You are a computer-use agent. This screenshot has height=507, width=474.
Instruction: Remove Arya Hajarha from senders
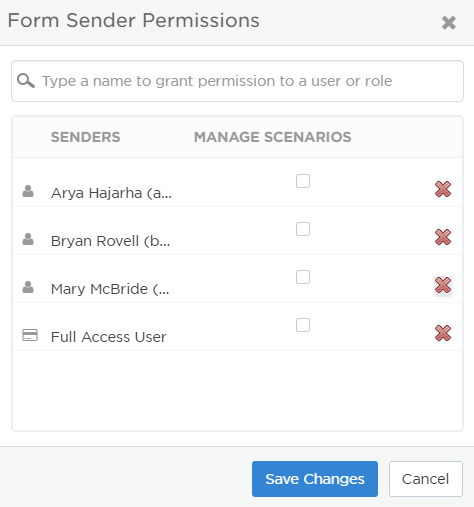(443, 189)
